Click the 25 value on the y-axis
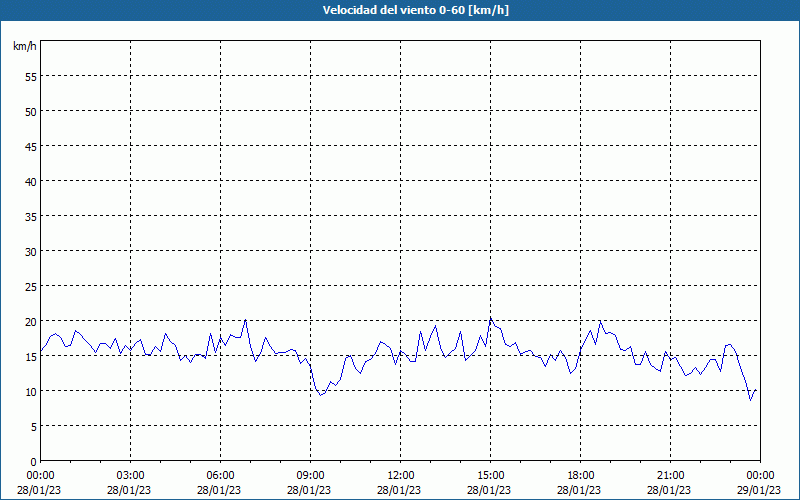This screenshot has height=500, width=800. (31, 287)
